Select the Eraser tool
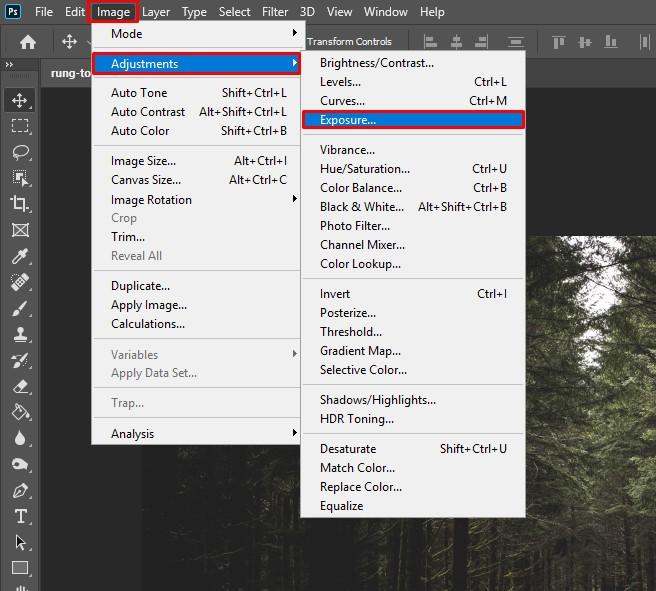This screenshot has width=656, height=591. point(20,386)
